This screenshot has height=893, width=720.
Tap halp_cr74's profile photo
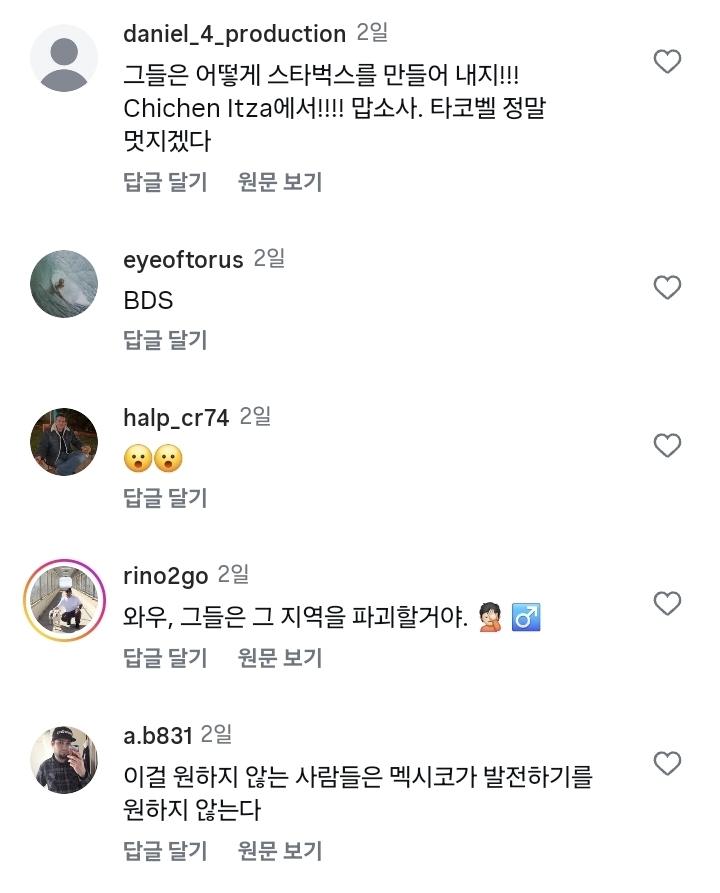click(x=65, y=441)
